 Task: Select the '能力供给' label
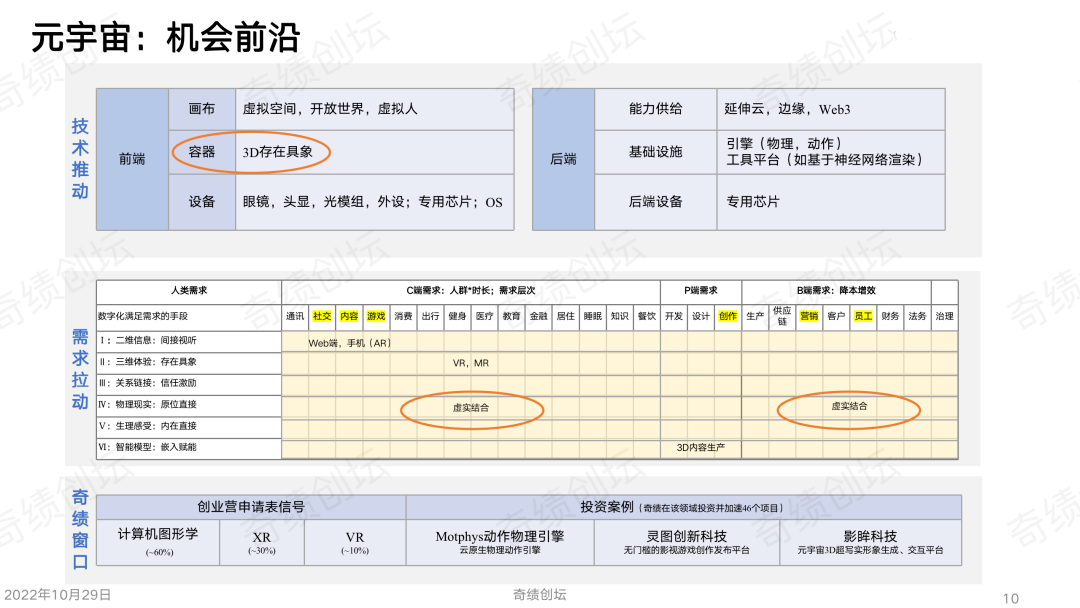coord(655,109)
